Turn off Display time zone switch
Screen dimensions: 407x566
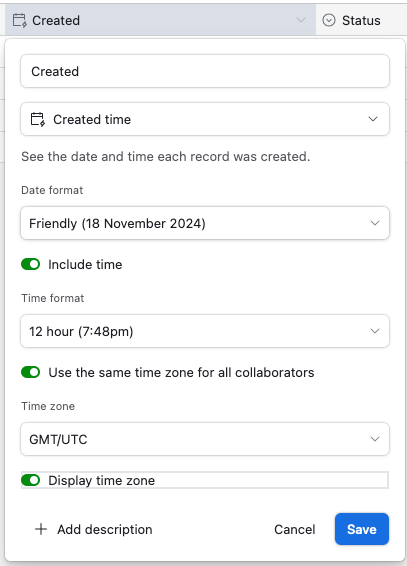pos(31,480)
